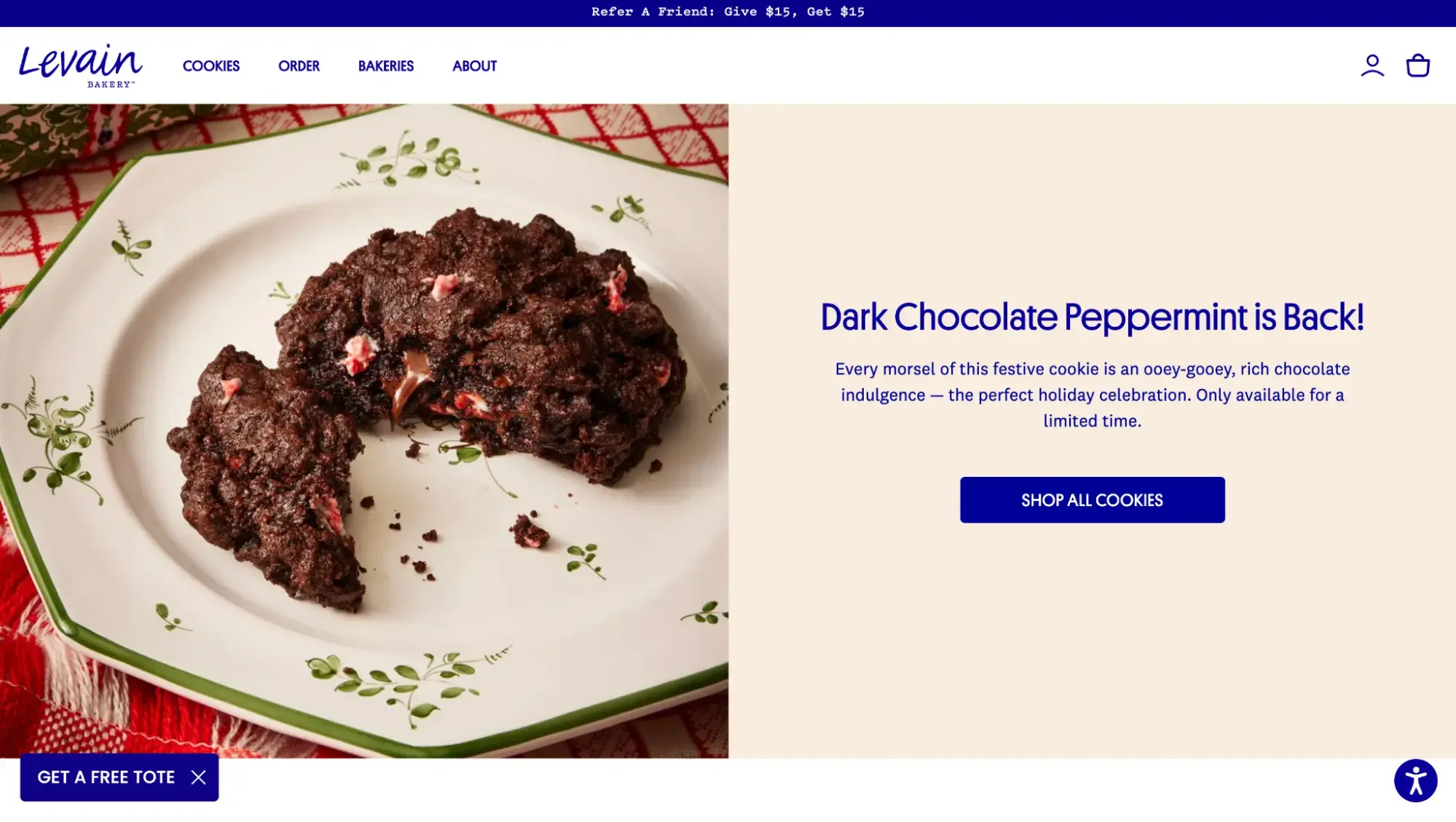Go home via the Levain Bakery logo
Image resolution: width=1456 pixels, height=822 pixels.
pos(80,66)
